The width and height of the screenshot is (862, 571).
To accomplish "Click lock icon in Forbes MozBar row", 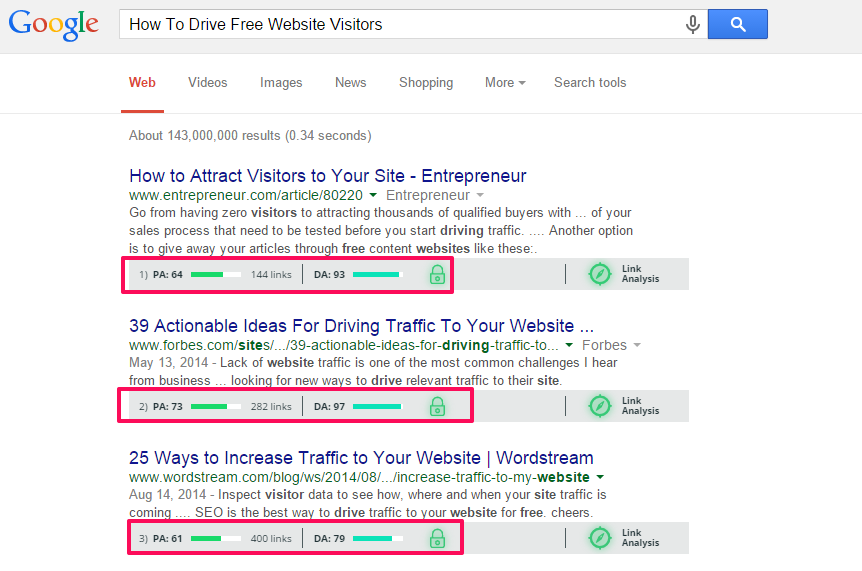I will click(x=437, y=406).
